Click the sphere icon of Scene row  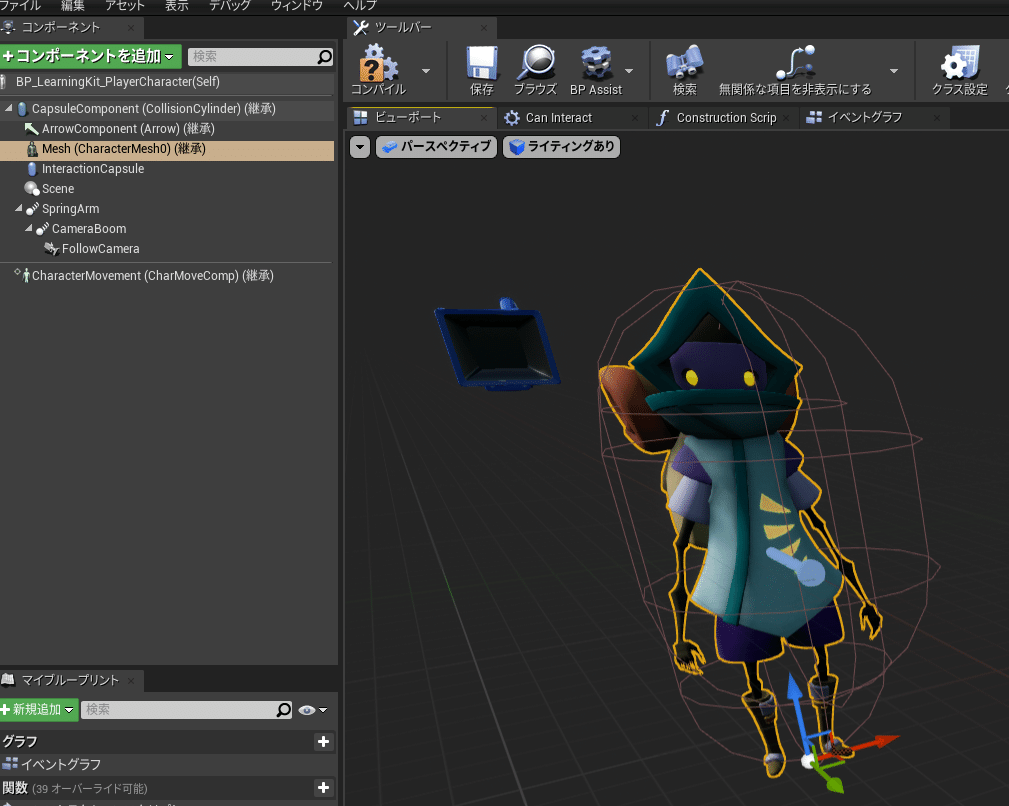pos(32,188)
